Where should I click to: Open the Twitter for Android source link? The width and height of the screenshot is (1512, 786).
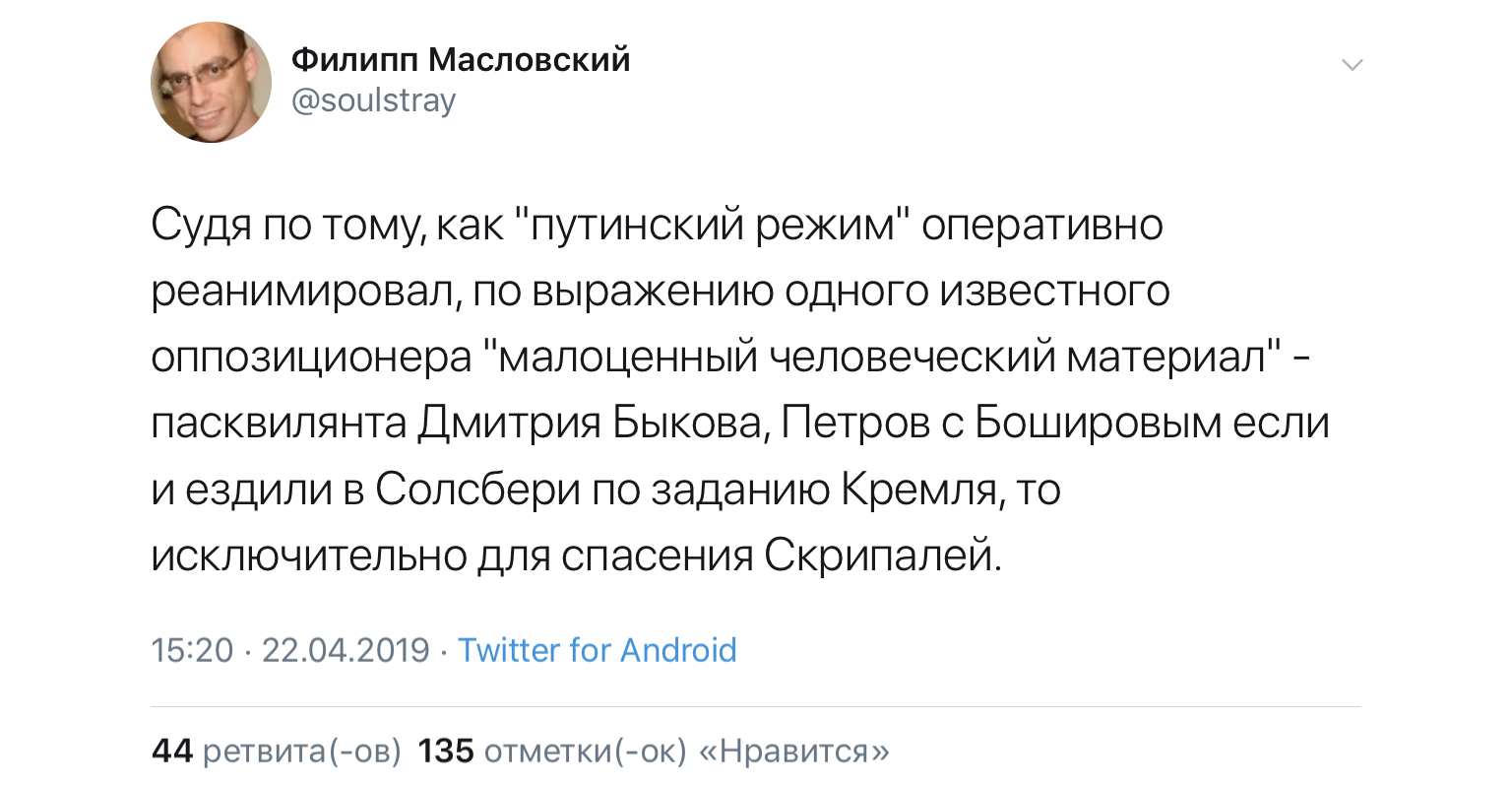[x=597, y=650]
